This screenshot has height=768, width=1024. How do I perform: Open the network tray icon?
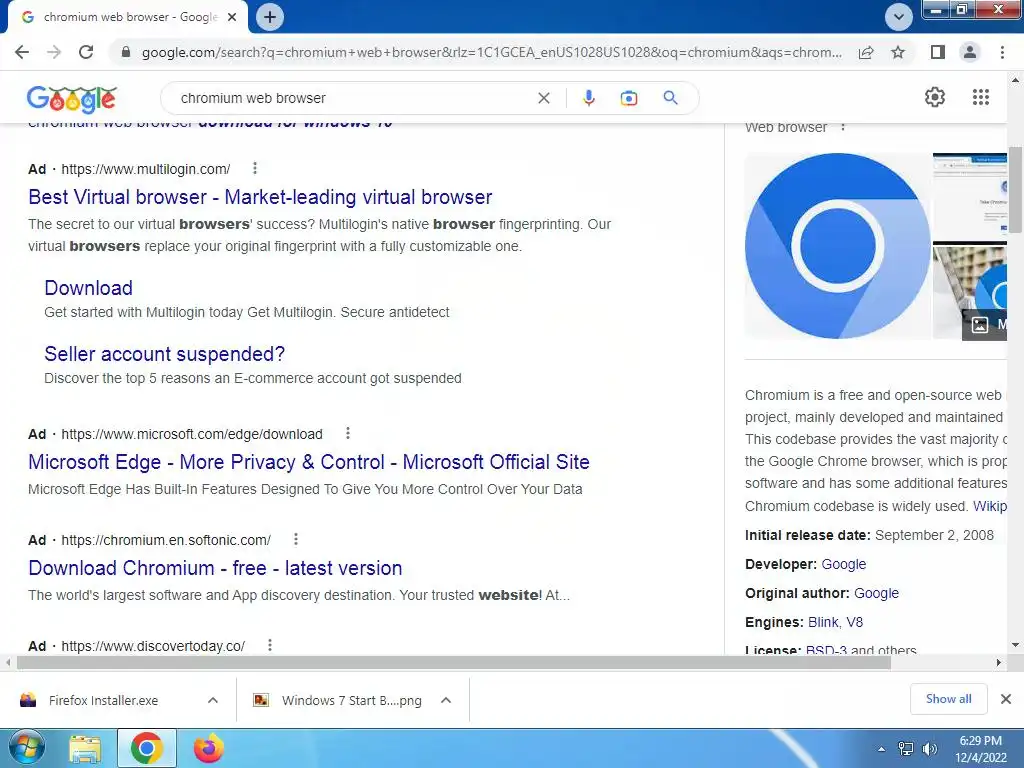[x=906, y=750]
